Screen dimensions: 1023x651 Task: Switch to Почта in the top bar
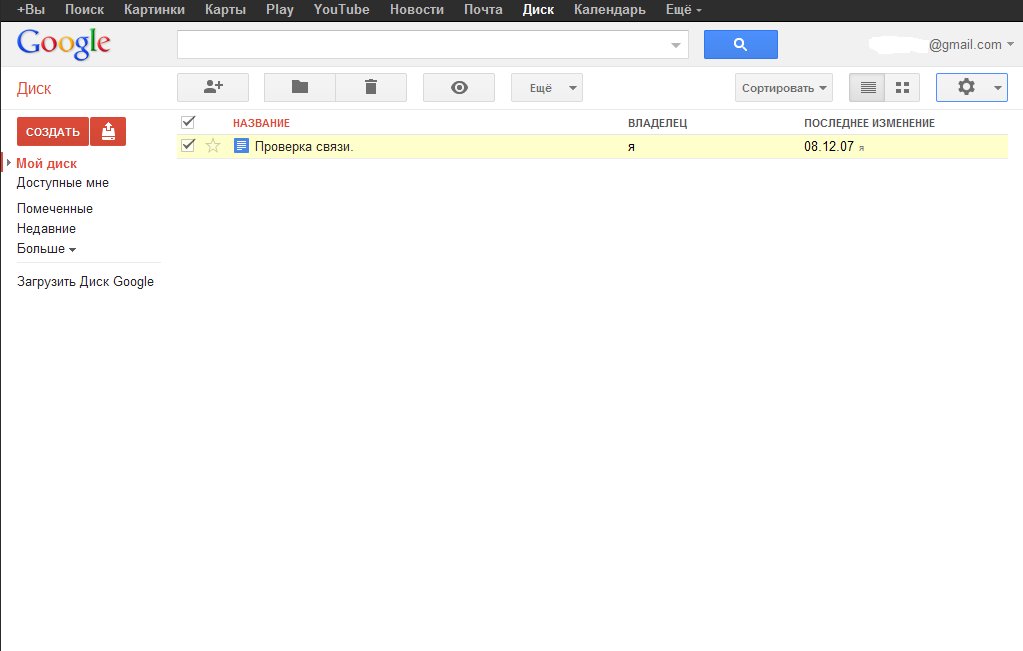(x=483, y=9)
